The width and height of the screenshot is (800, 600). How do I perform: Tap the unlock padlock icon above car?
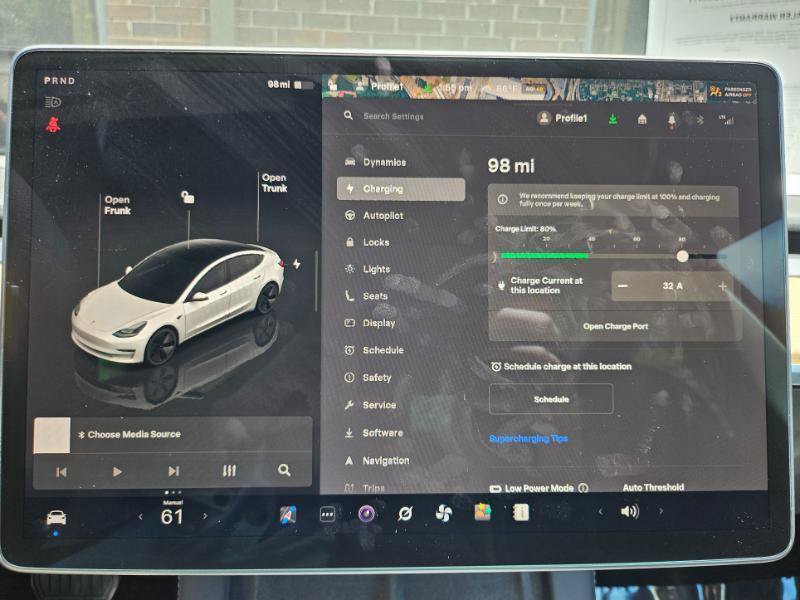point(188,197)
